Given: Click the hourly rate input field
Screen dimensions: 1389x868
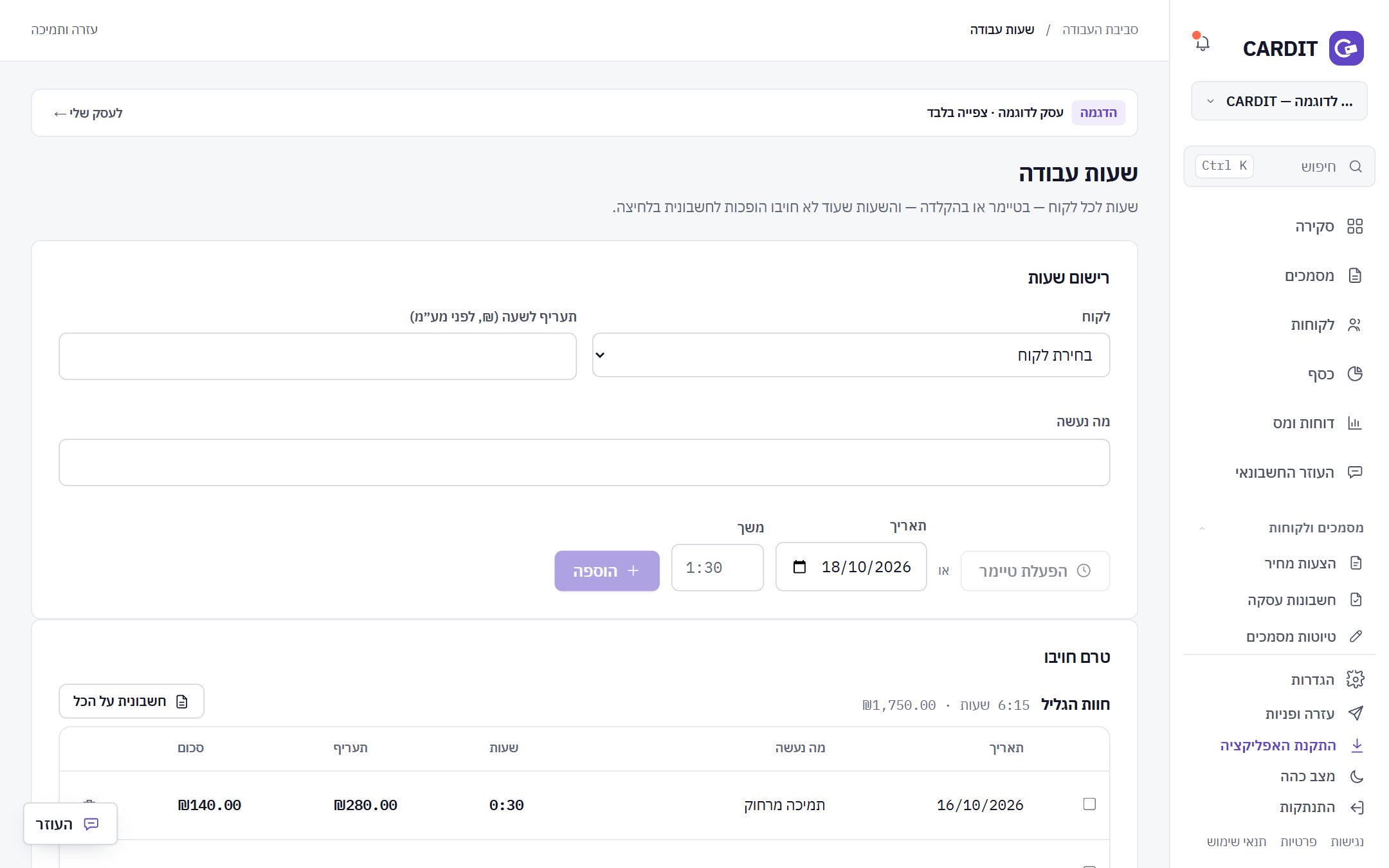Looking at the screenshot, I should click(x=318, y=356).
